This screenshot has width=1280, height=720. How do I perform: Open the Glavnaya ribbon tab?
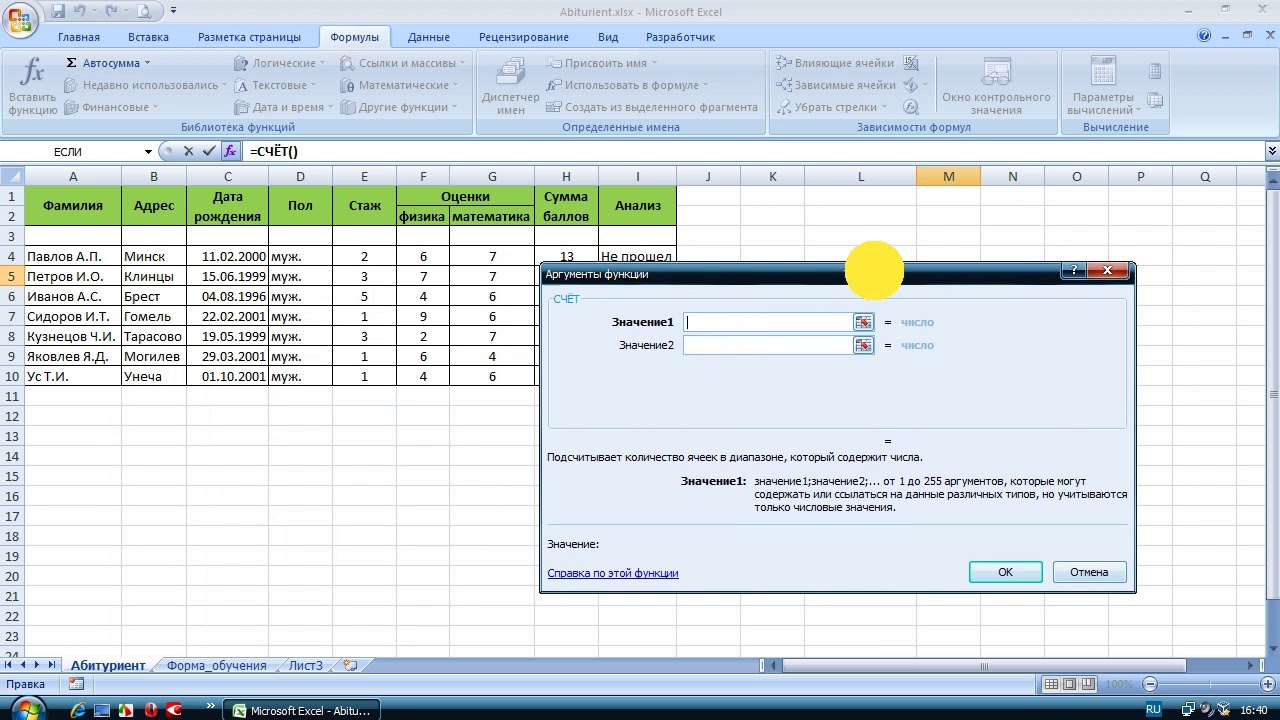click(x=79, y=37)
